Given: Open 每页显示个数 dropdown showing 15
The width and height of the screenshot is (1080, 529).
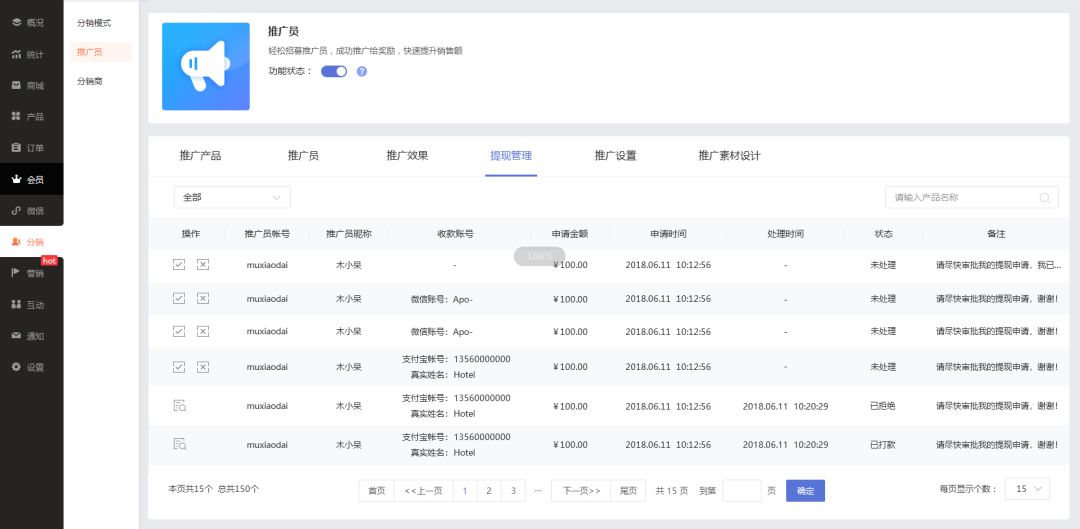Looking at the screenshot, I should coord(1027,489).
